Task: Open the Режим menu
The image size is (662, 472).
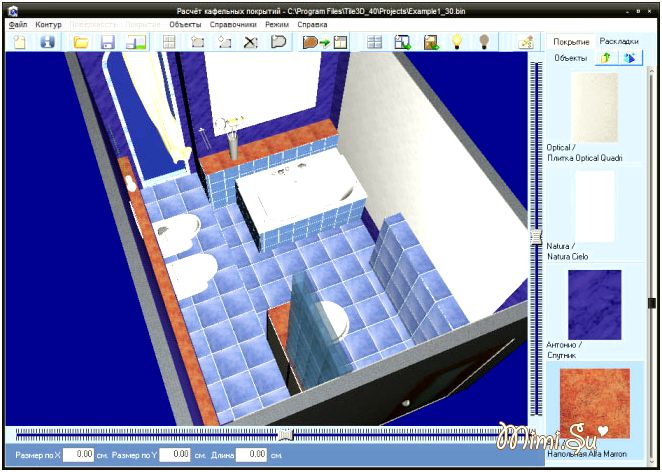Action: click(x=277, y=24)
